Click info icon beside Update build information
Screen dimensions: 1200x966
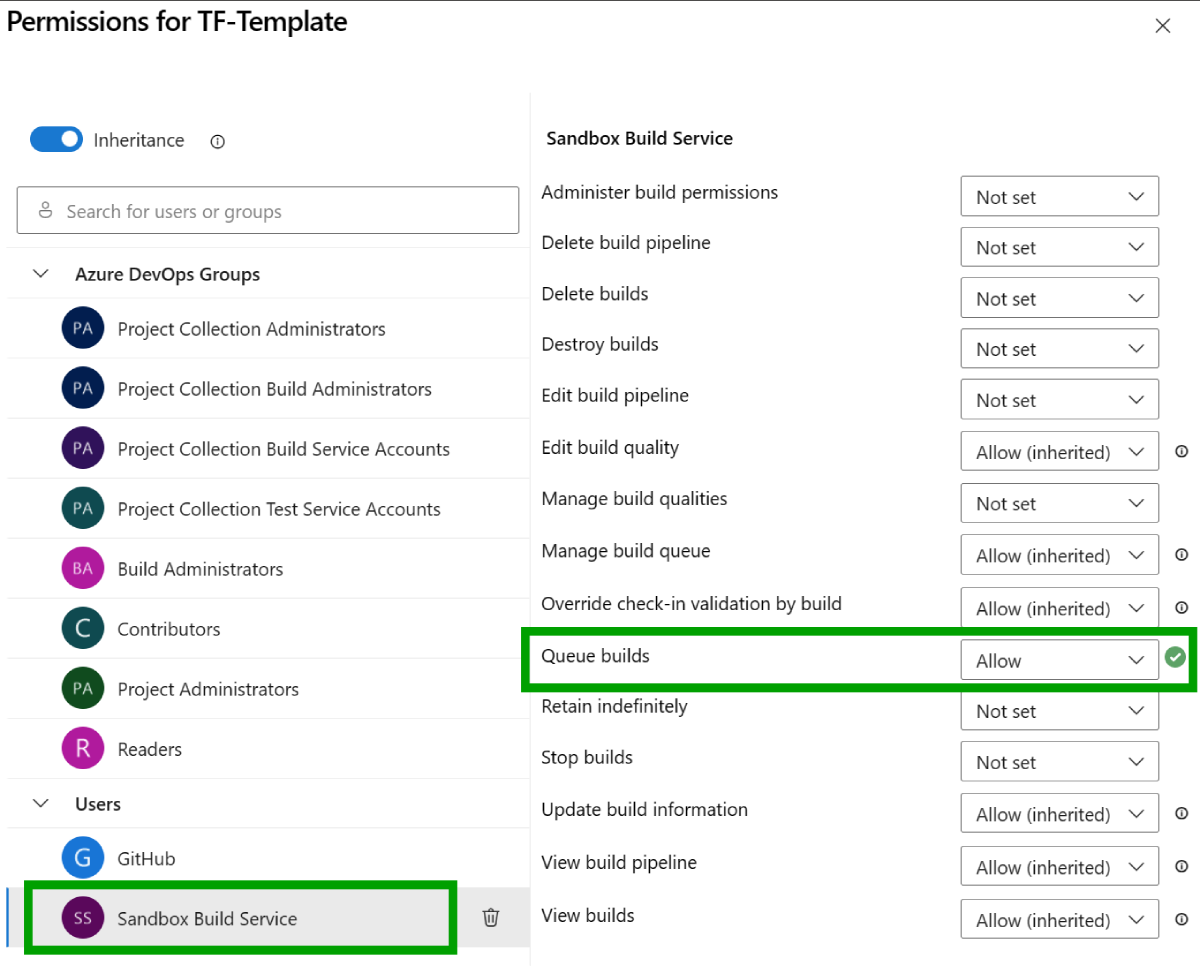[x=1181, y=813]
